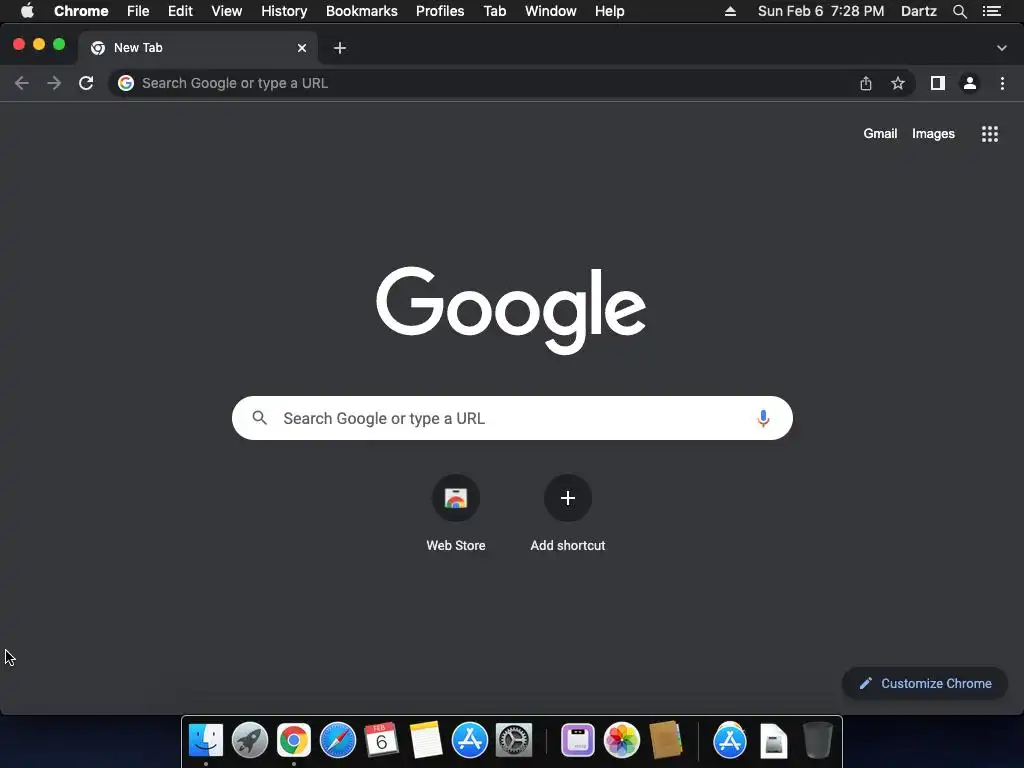Open the File menu
Viewport: 1024px width, 768px height.
click(x=138, y=11)
